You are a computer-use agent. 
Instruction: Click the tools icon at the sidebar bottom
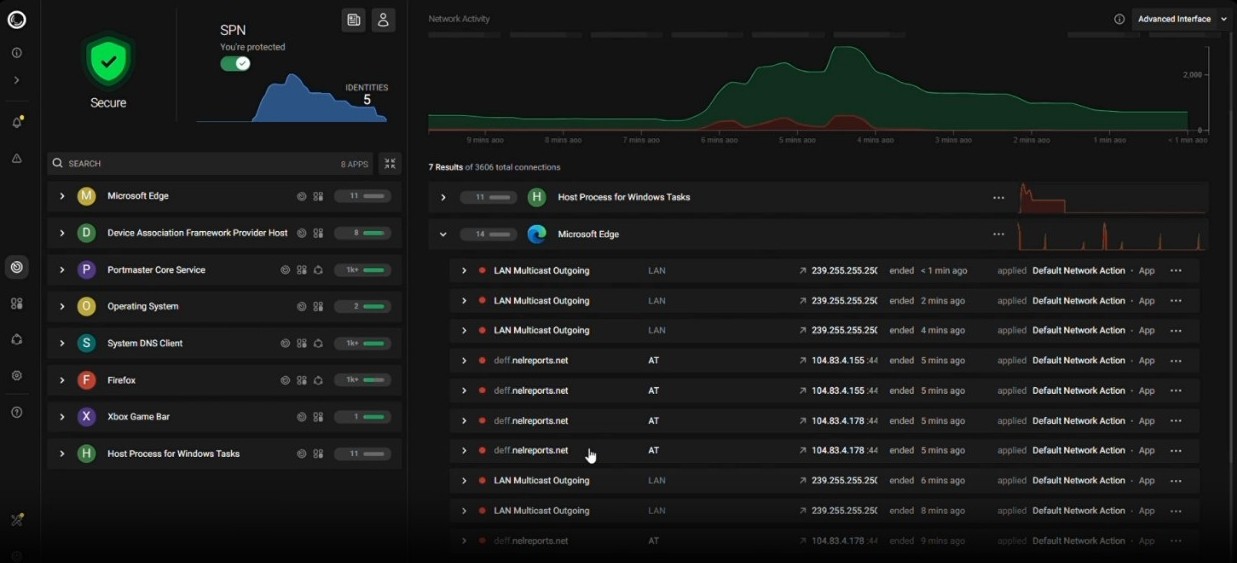click(16, 520)
